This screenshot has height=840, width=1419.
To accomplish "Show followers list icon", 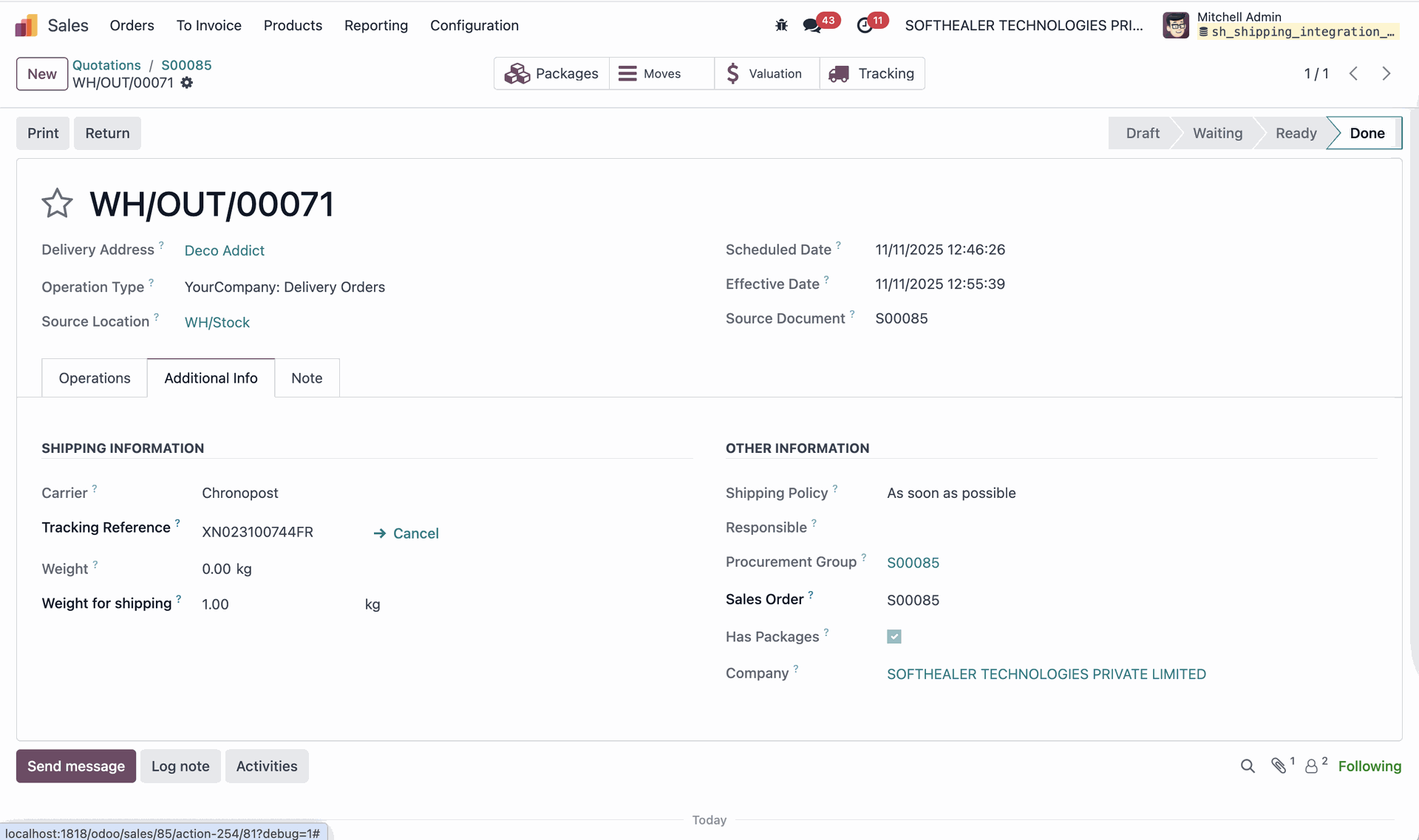I will pyautogui.click(x=1312, y=766).
